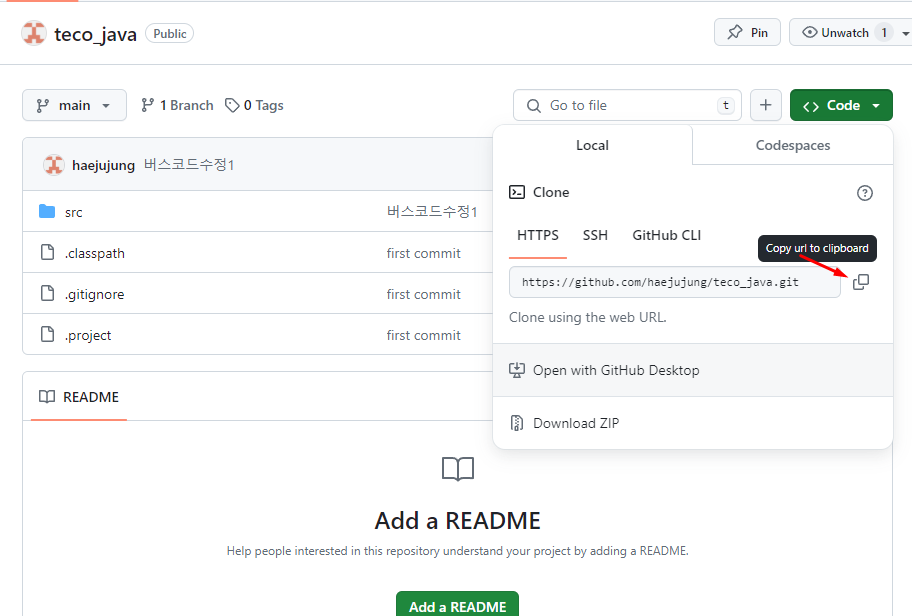The height and width of the screenshot is (616, 912).
Task: Select the GitHub CLI clone tab
Action: [667, 236]
